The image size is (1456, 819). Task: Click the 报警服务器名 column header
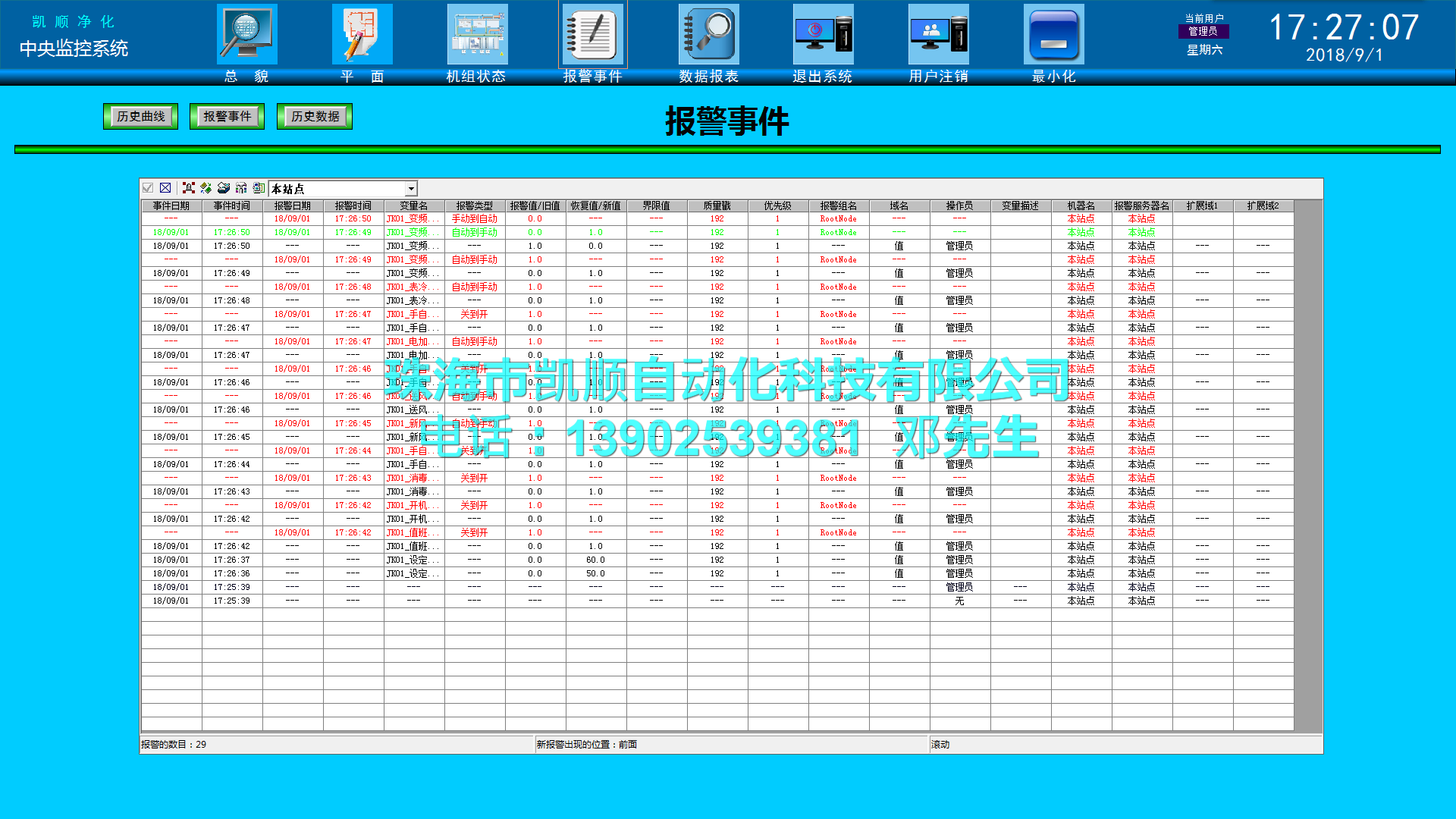click(x=1142, y=206)
